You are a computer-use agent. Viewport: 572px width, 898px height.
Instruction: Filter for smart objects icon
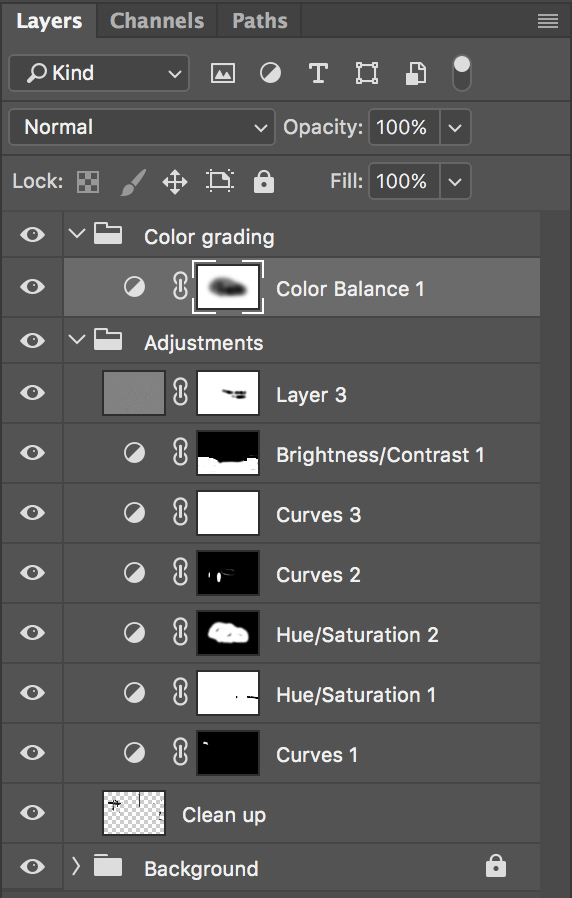(x=416, y=73)
